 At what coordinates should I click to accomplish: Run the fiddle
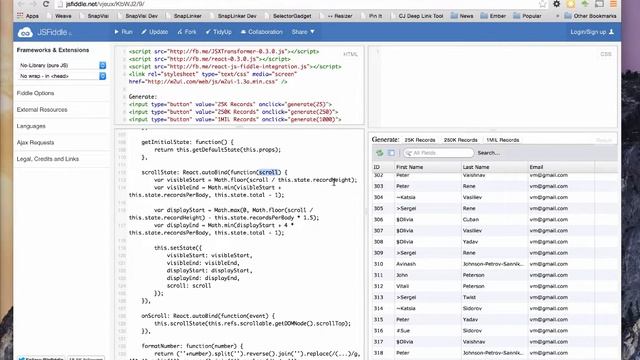click(x=123, y=32)
